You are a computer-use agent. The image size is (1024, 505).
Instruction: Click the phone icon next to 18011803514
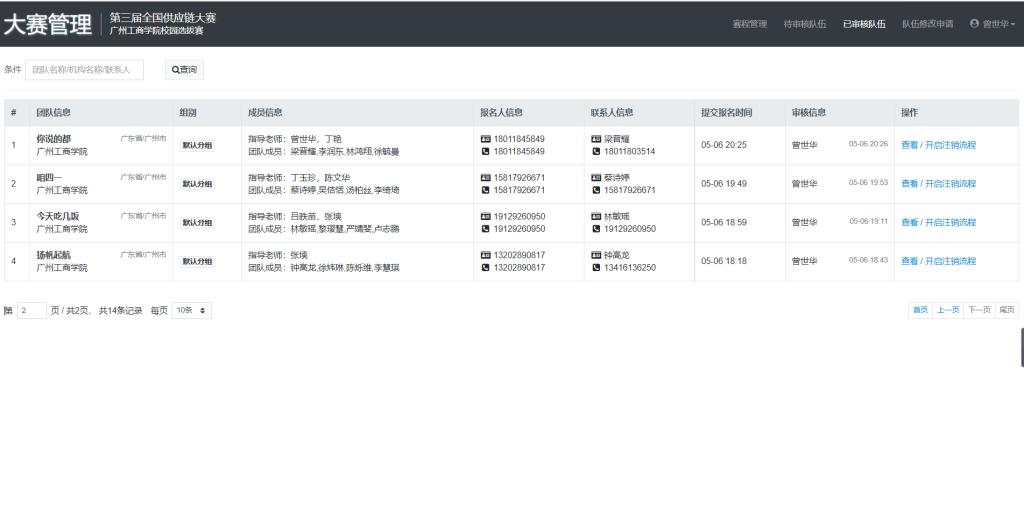coord(596,151)
